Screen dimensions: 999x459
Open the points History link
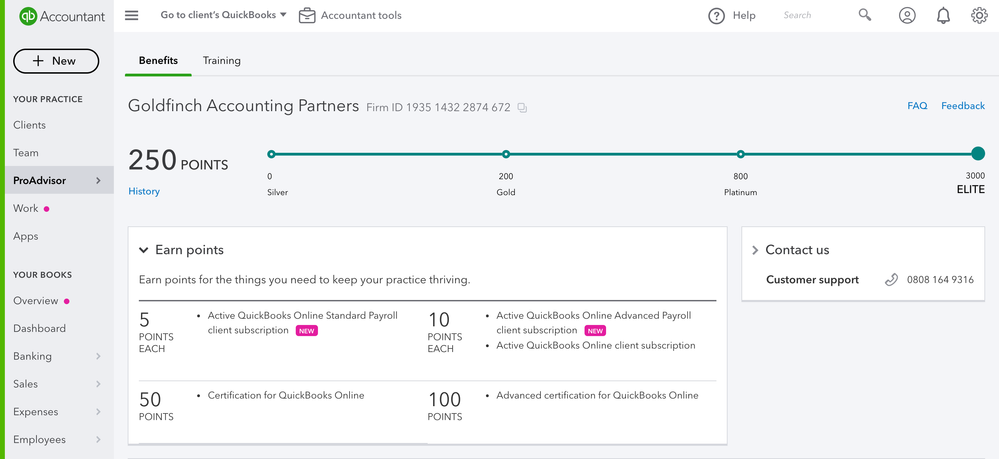click(x=144, y=191)
